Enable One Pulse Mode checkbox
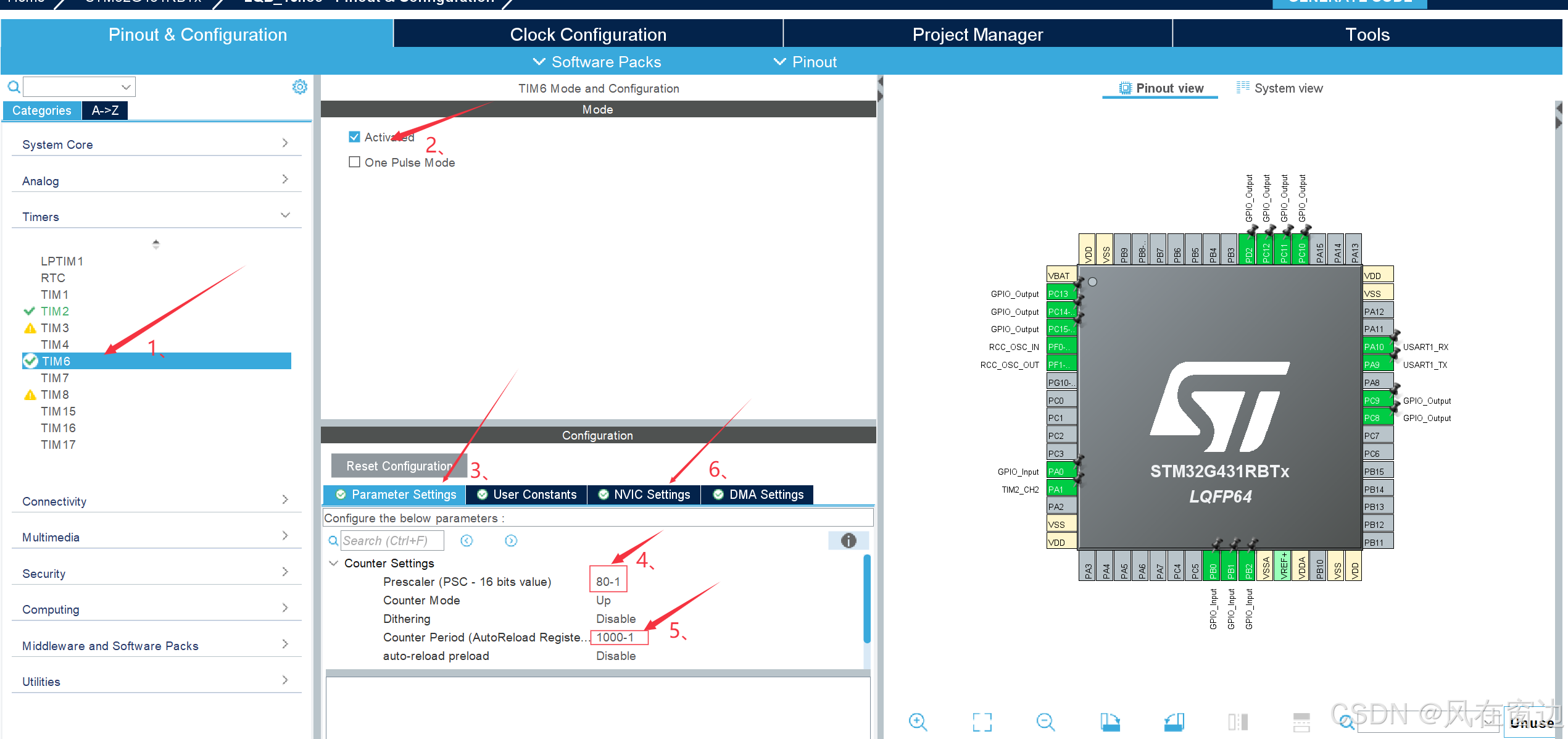Screen dimensions: 1568x739 (355, 162)
